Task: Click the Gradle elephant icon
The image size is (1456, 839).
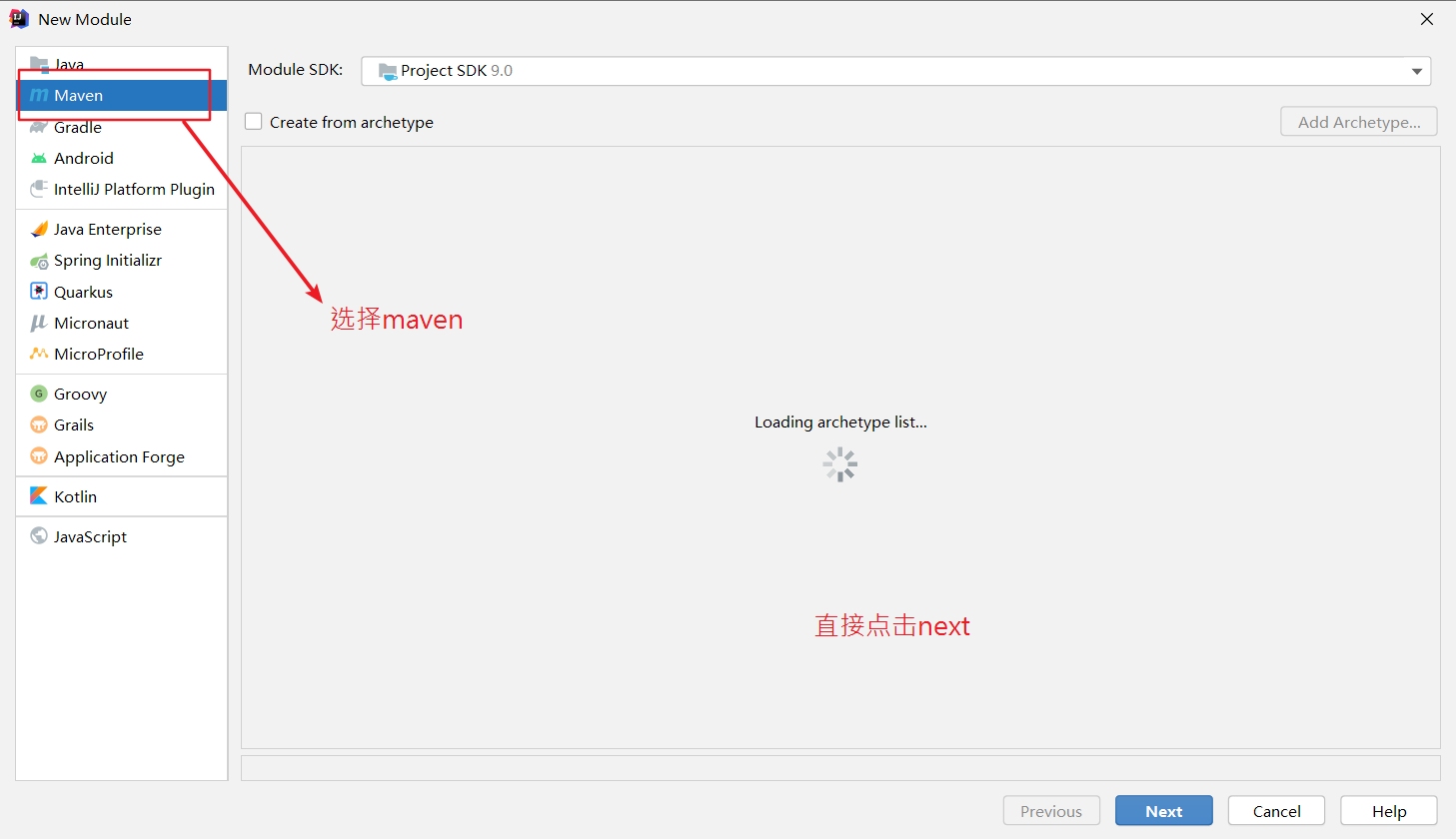Action: point(39,127)
